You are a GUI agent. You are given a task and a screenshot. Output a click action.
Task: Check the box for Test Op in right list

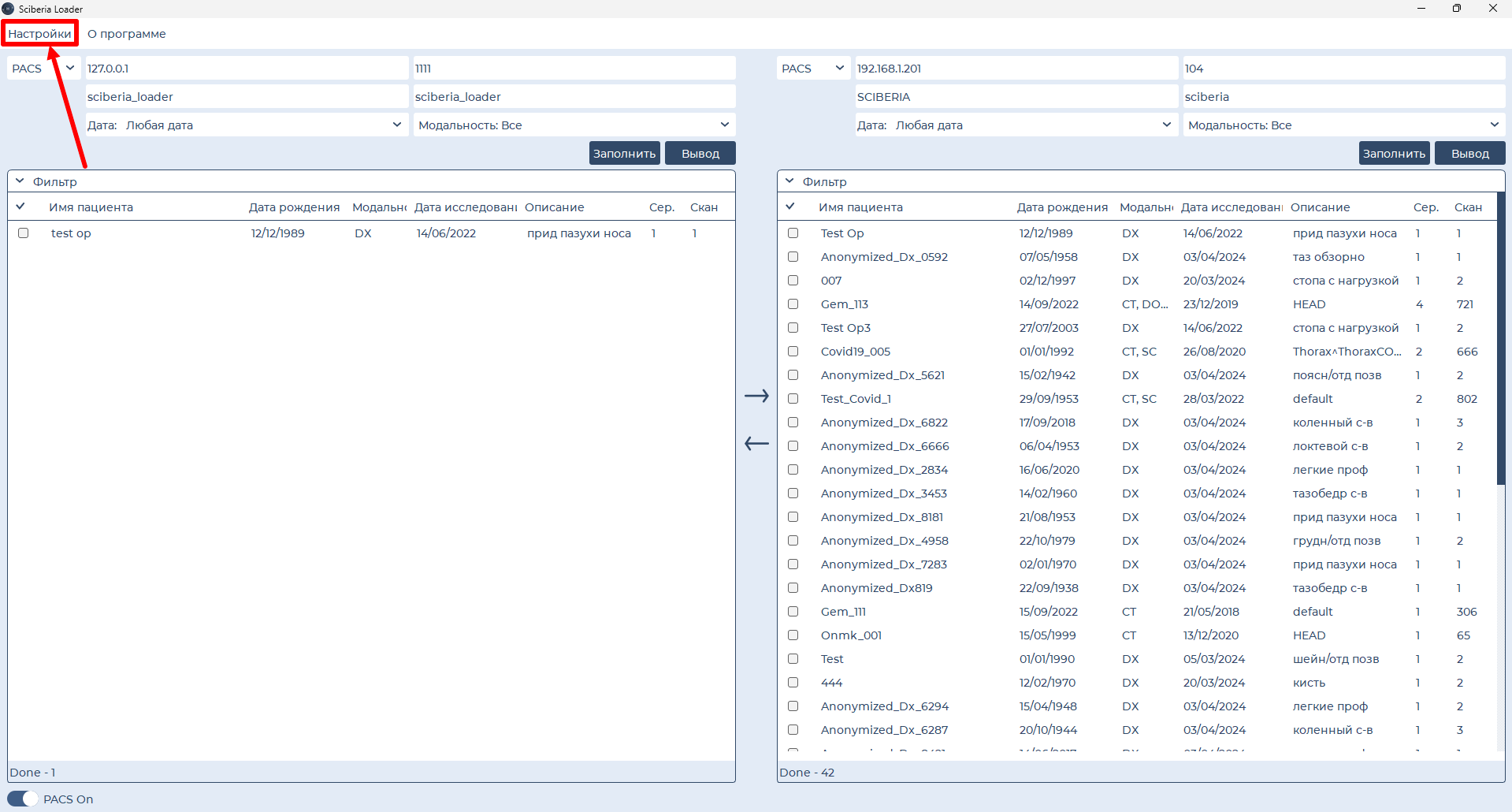point(793,233)
